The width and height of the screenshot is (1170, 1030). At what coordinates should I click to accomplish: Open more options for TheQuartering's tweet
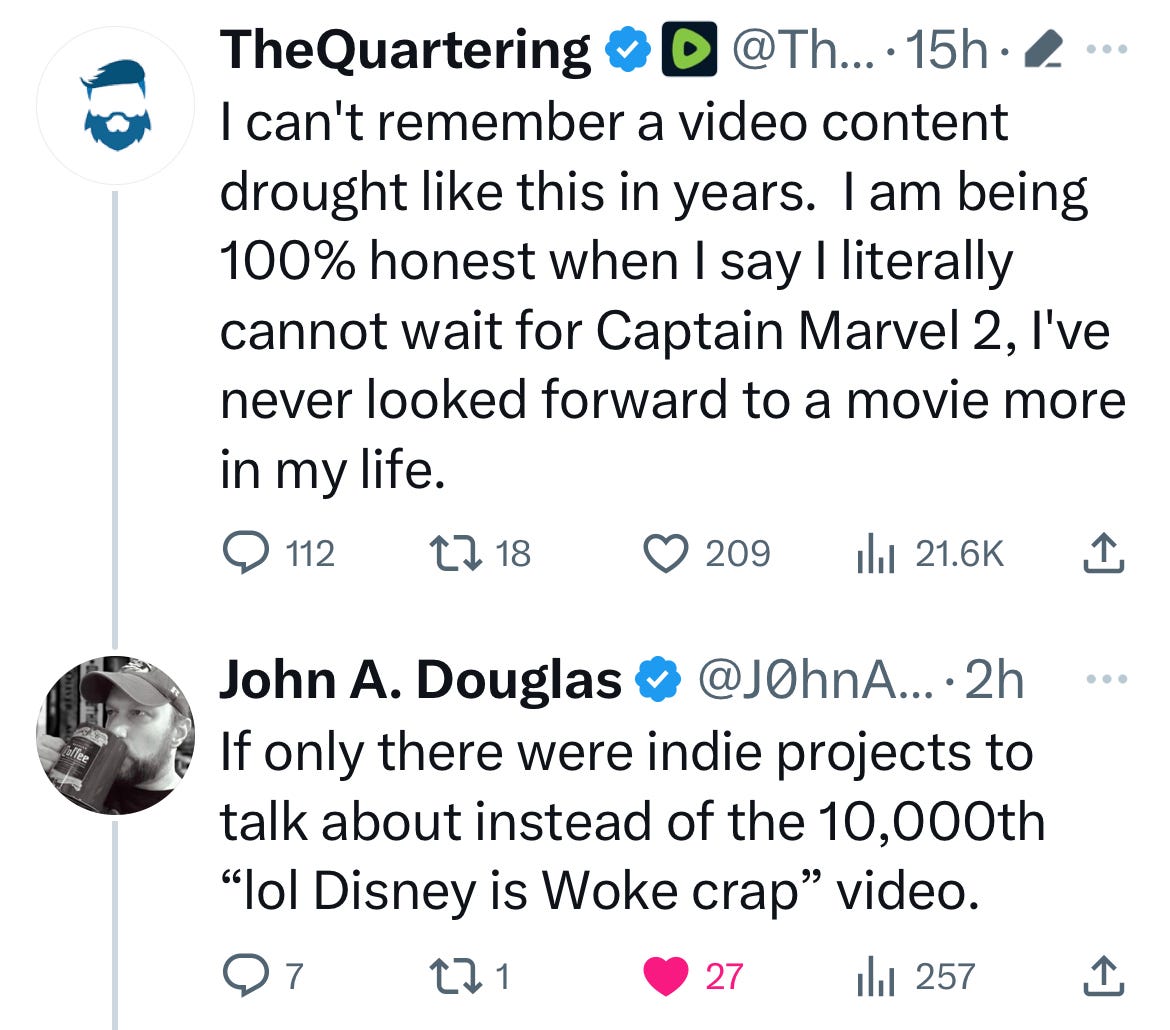(1107, 49)
